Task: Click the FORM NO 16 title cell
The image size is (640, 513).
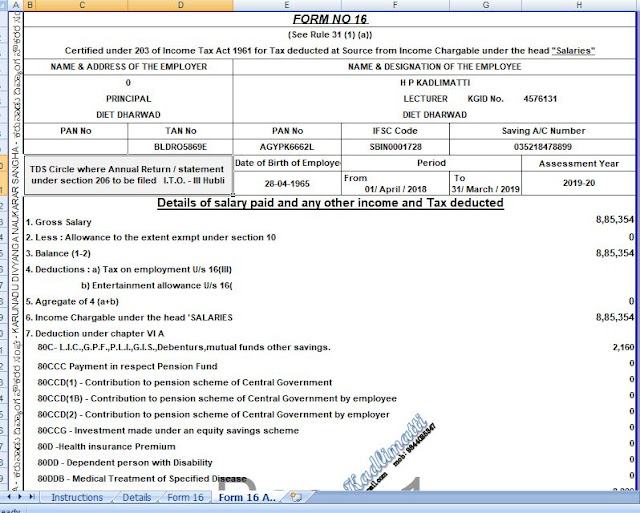Action: (x=330, y=19)
